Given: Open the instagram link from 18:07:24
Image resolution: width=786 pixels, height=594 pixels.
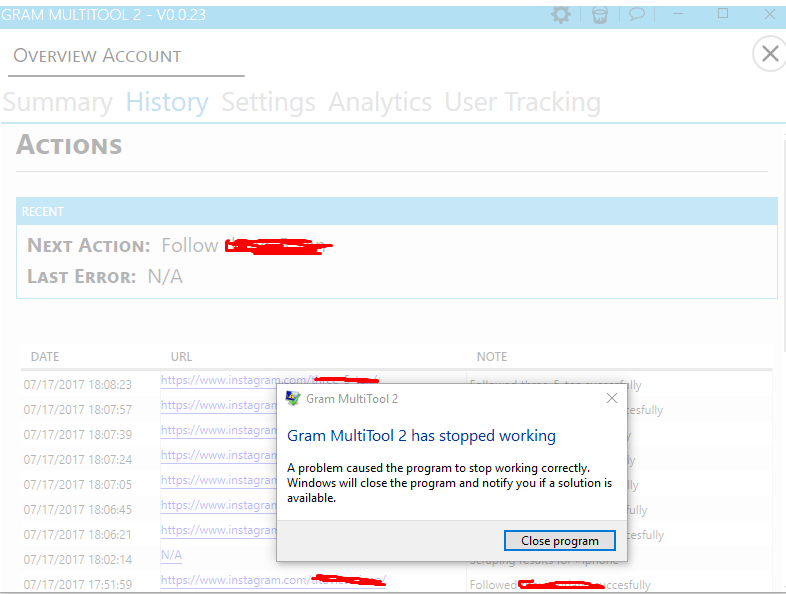Looking at the screenshot, I should coord(219,455).
